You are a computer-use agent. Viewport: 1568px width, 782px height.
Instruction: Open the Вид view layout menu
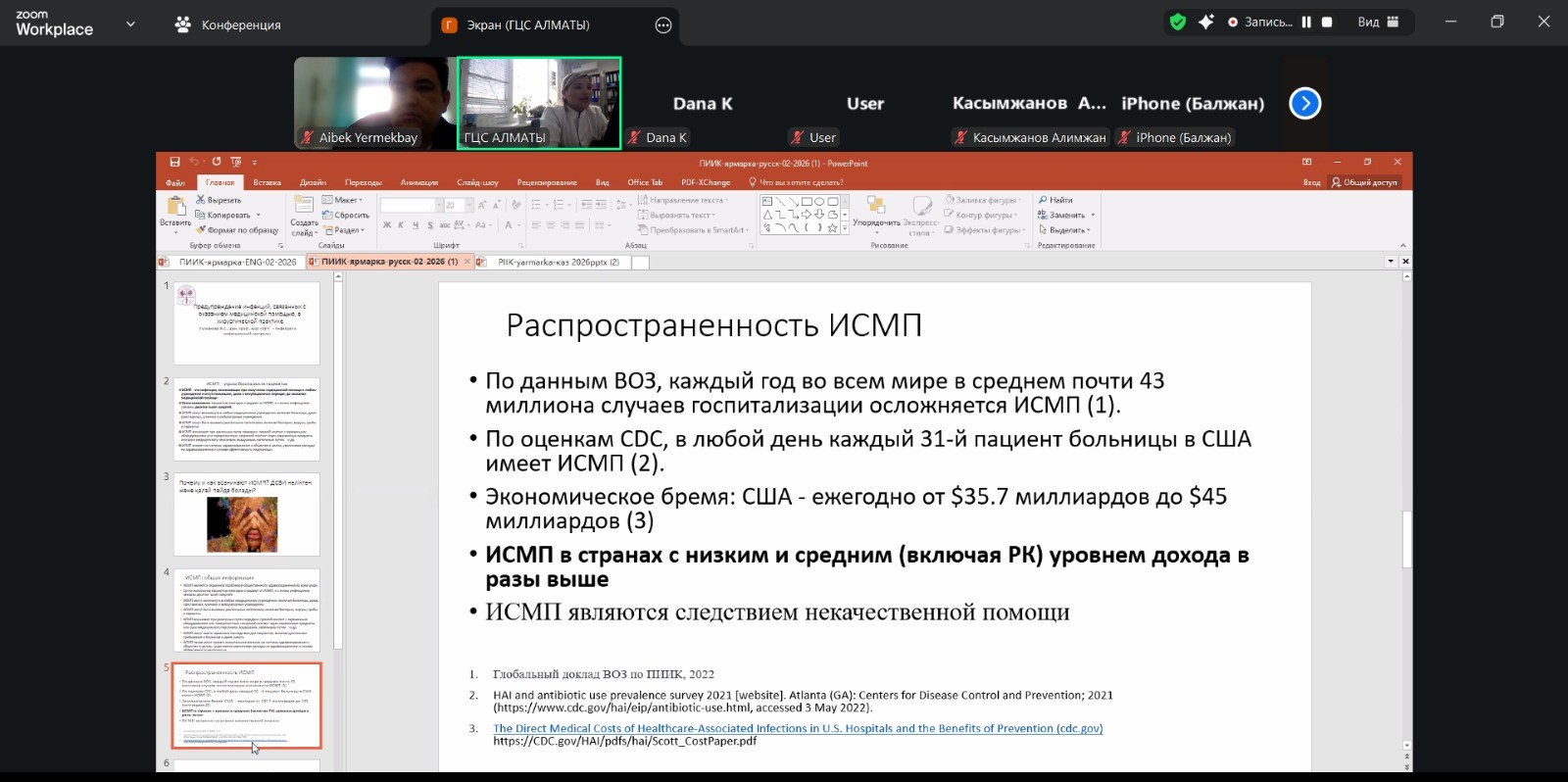point(1378,23)
